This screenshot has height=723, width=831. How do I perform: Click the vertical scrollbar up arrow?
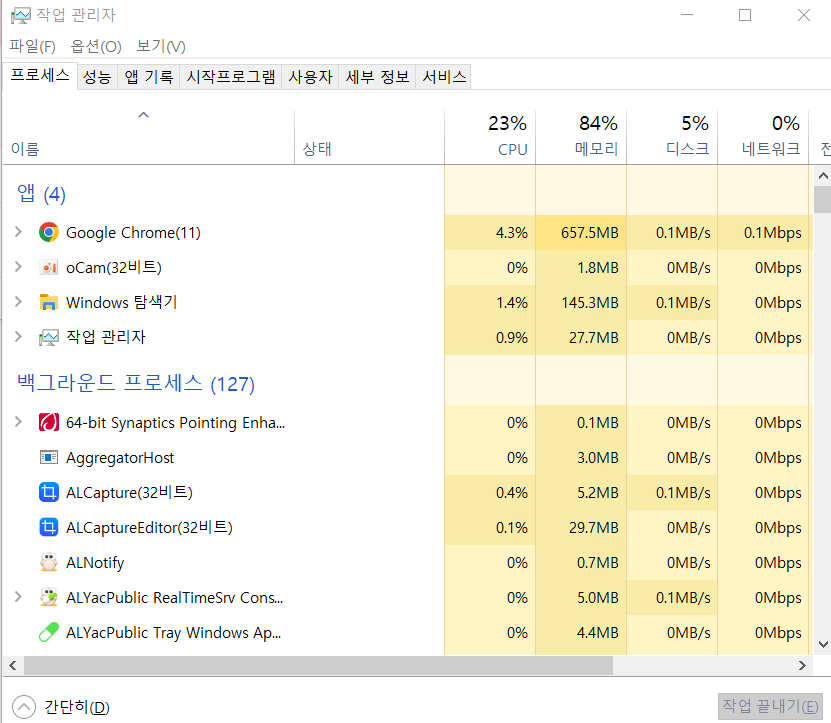coord(823,175)
